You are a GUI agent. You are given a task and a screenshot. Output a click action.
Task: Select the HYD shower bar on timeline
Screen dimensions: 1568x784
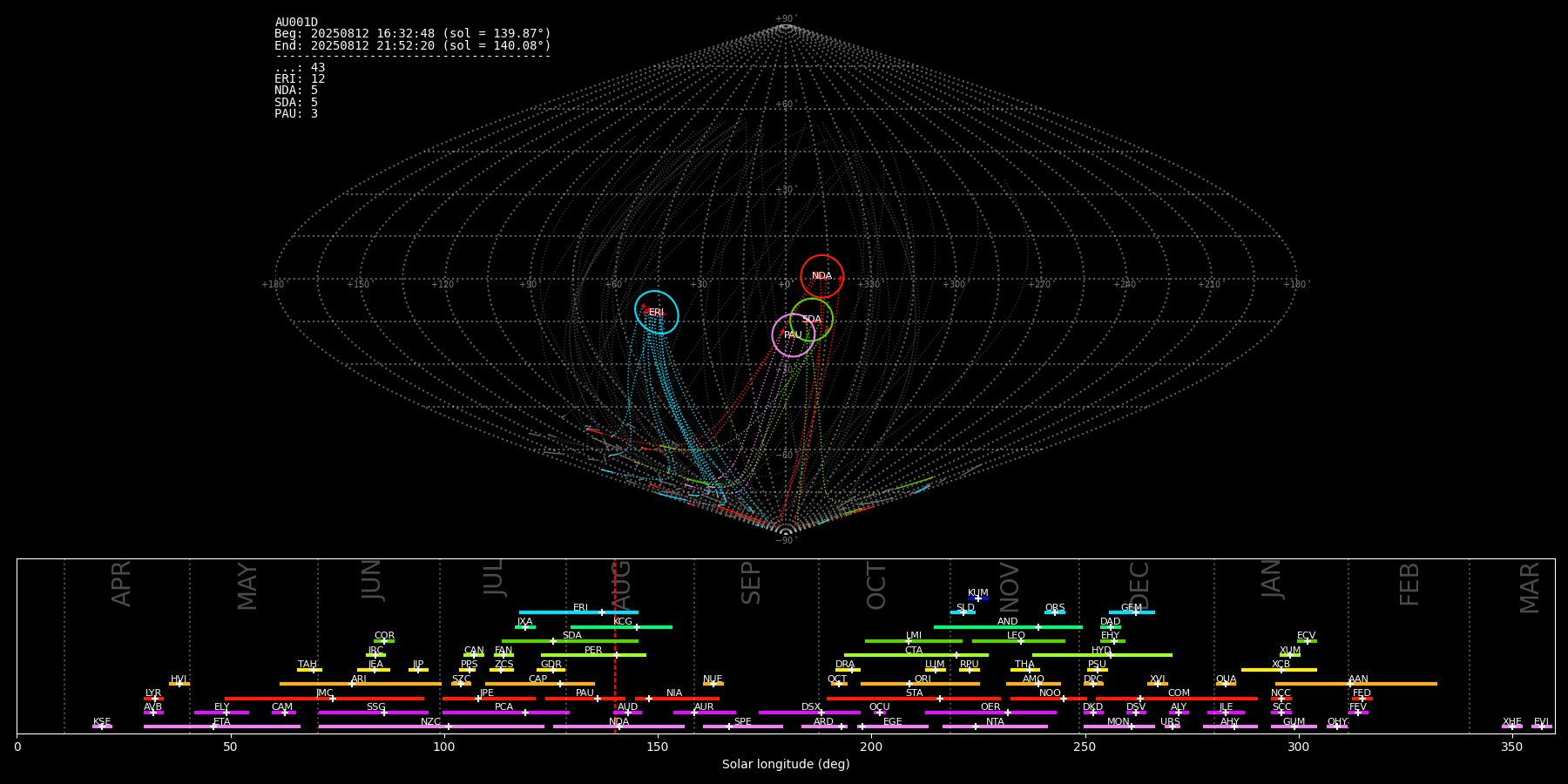point(1102,655)
